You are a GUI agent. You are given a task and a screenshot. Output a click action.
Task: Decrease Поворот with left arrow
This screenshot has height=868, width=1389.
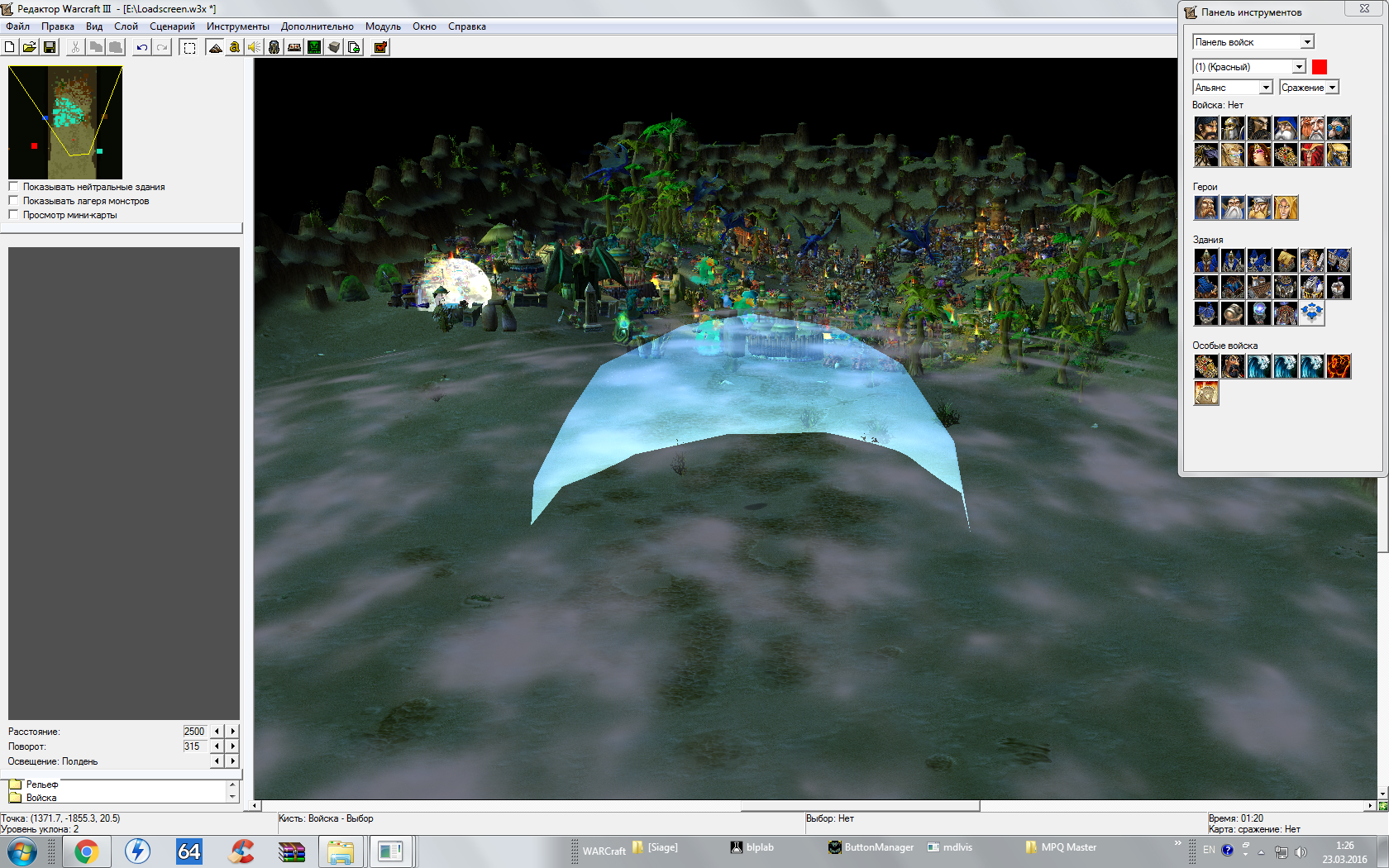click(x=217, y=746)
